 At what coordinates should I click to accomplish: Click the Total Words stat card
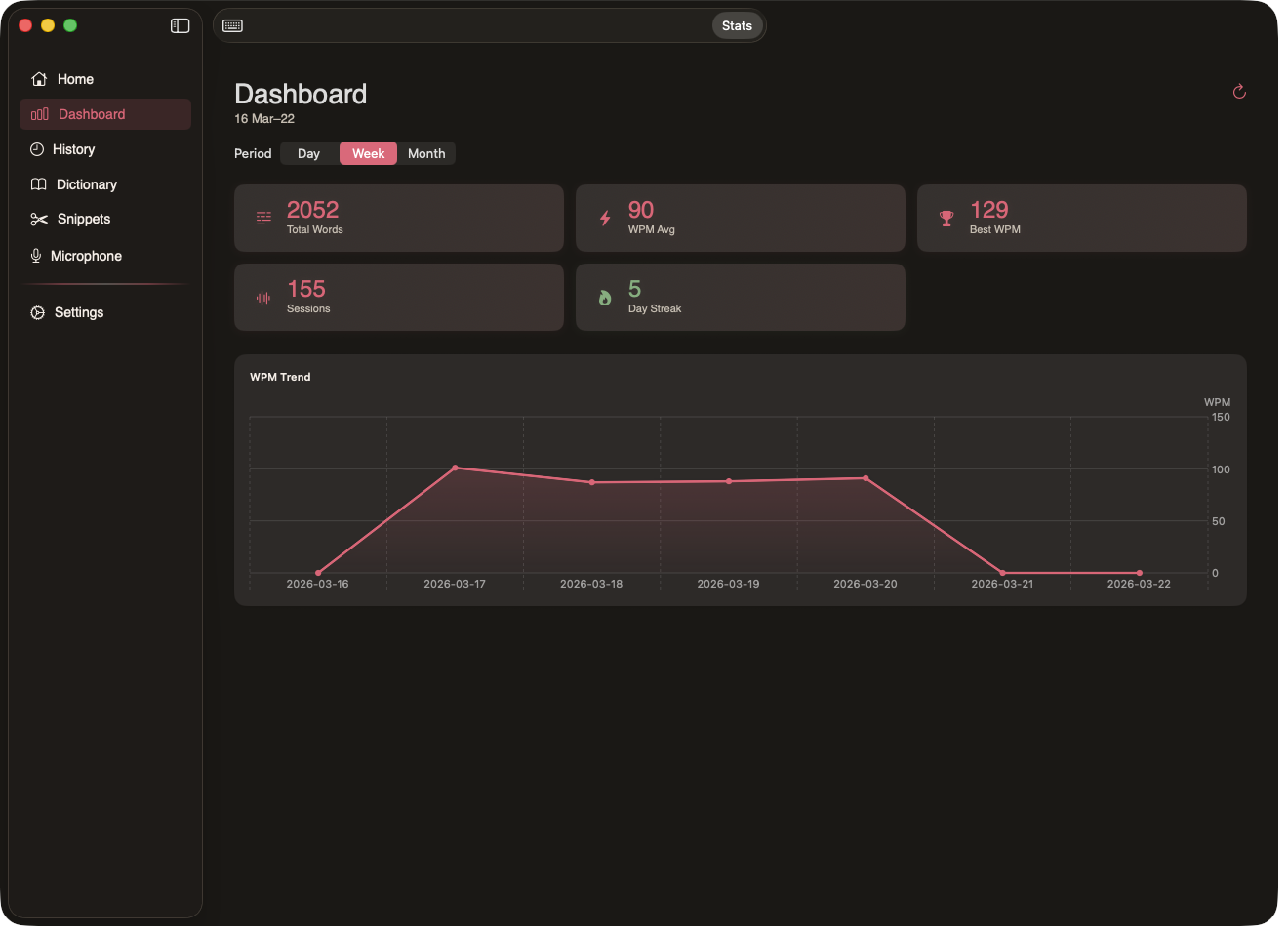(x=398, y=218)
